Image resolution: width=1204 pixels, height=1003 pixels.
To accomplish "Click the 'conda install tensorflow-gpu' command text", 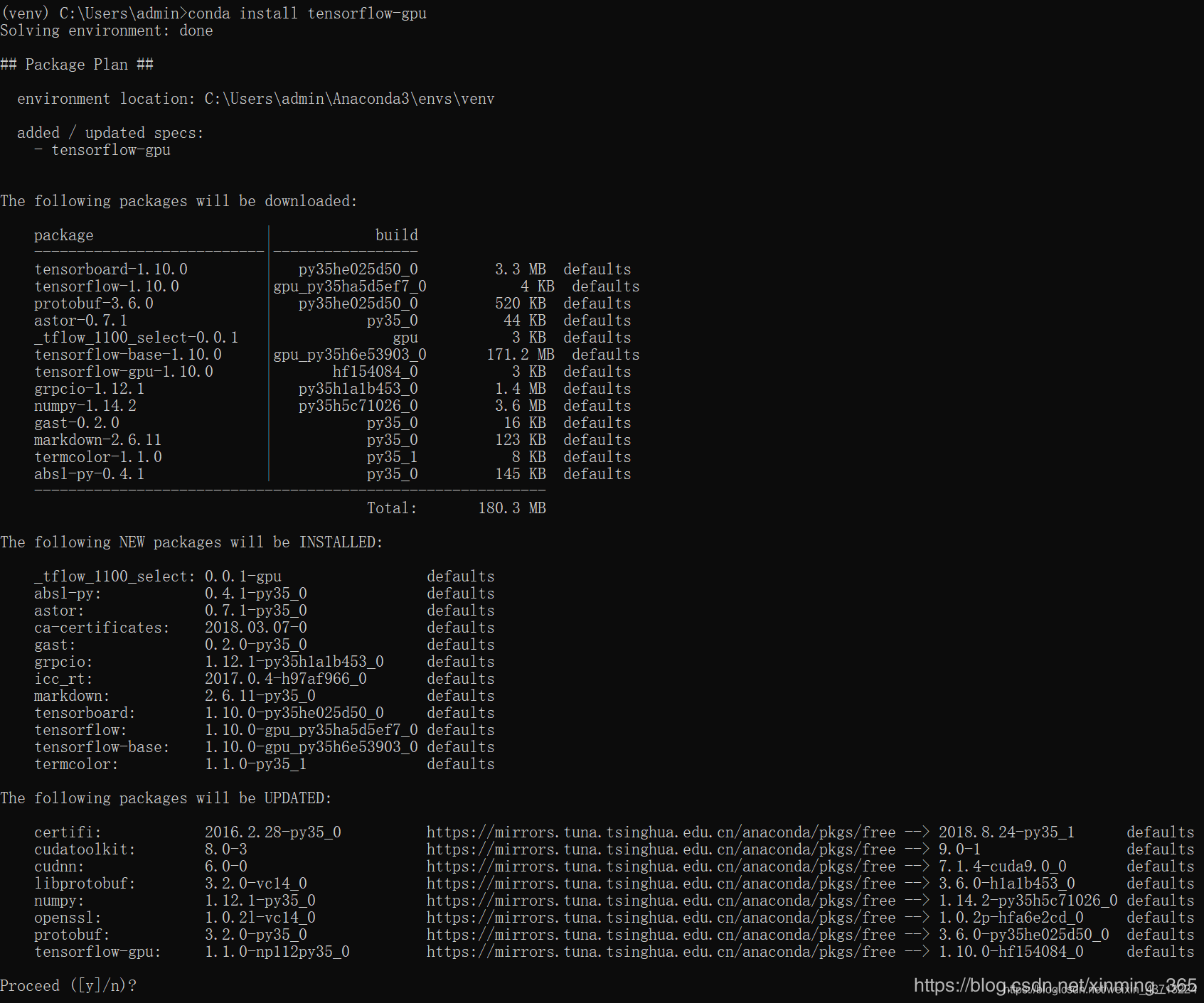I will pyautogui.click(x=307, y=14).
